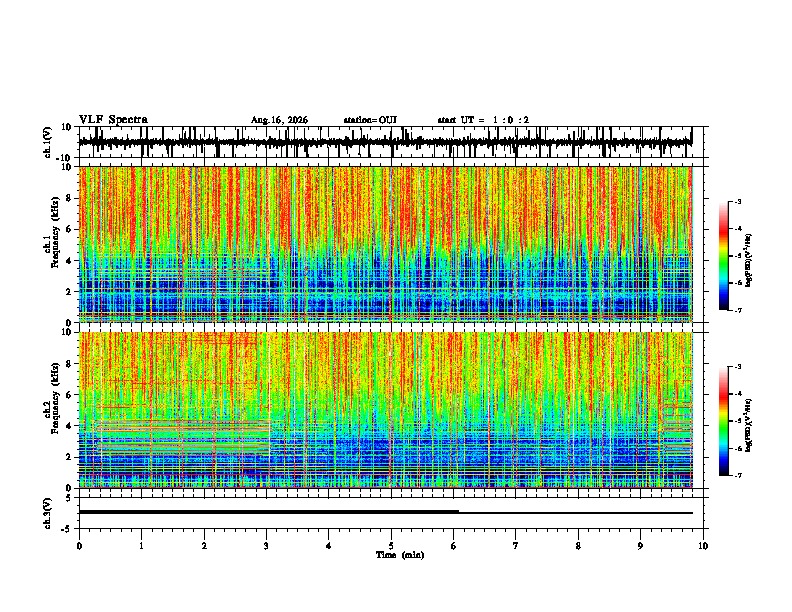Select the date text "Aug.16, 2026"
The width and height of the screenshot is (792, 612).
(x=279, y=120)
